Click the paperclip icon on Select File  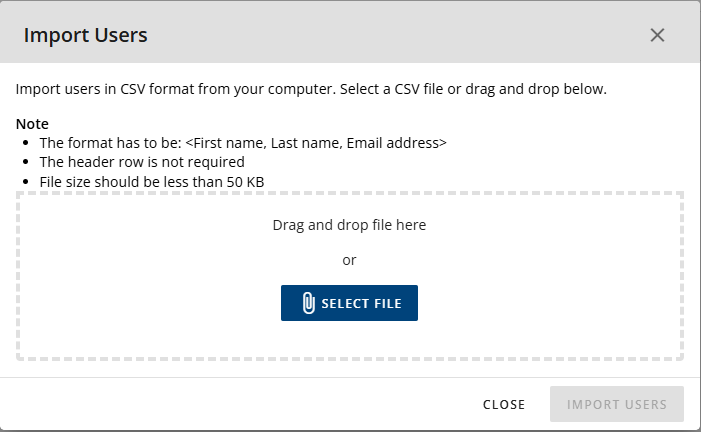tap(308, 303)
